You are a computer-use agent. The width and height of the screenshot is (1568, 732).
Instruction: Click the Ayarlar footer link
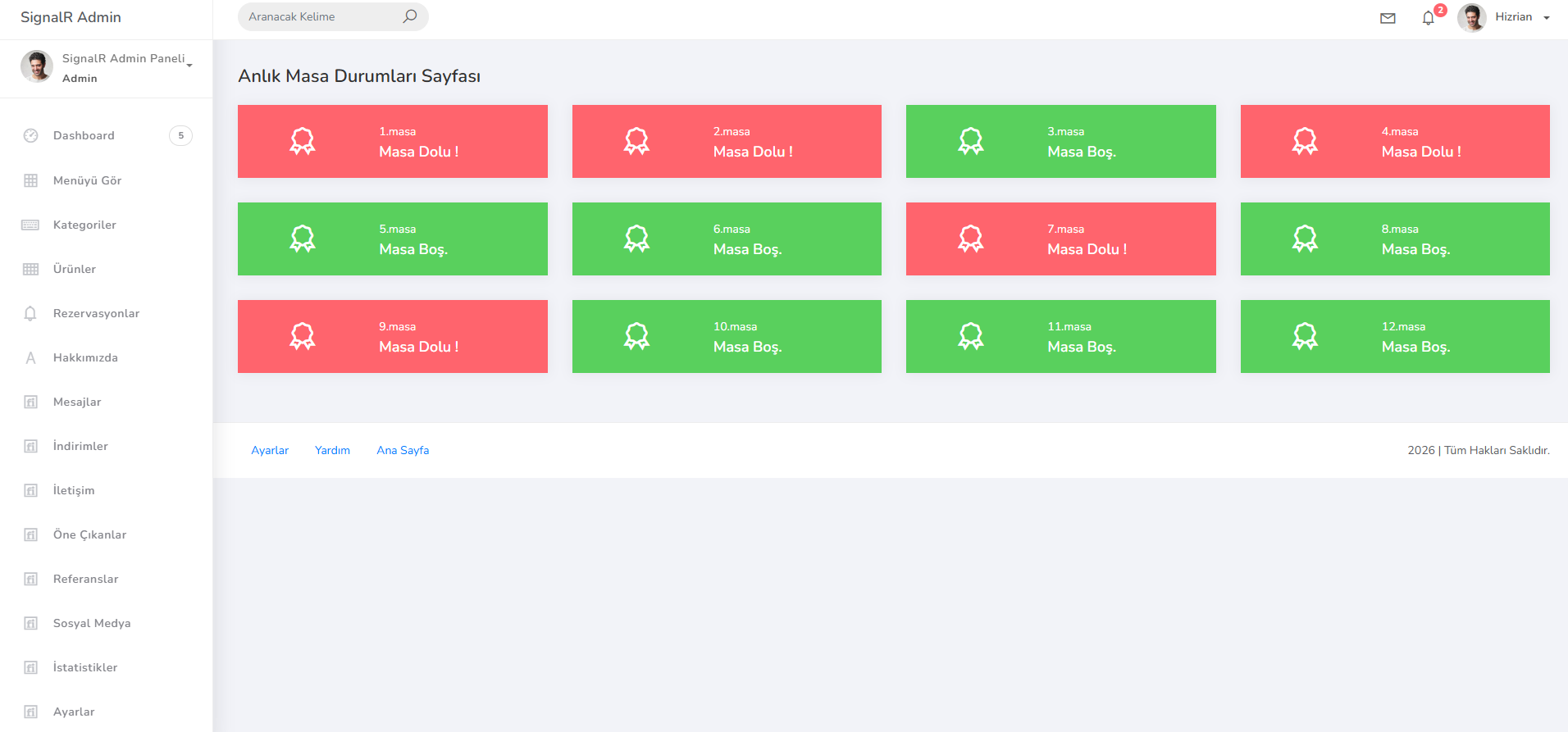pyautogui.click(x=270, y=450)
